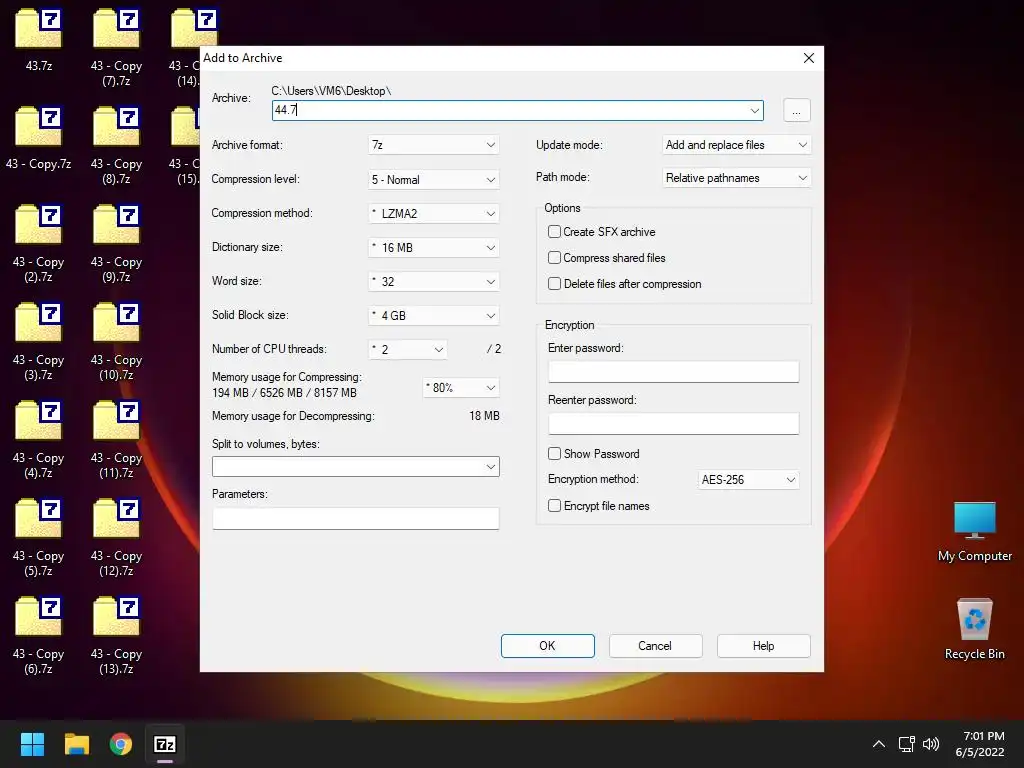Open the clock showing 7:01 PM

tap(980, 744)
